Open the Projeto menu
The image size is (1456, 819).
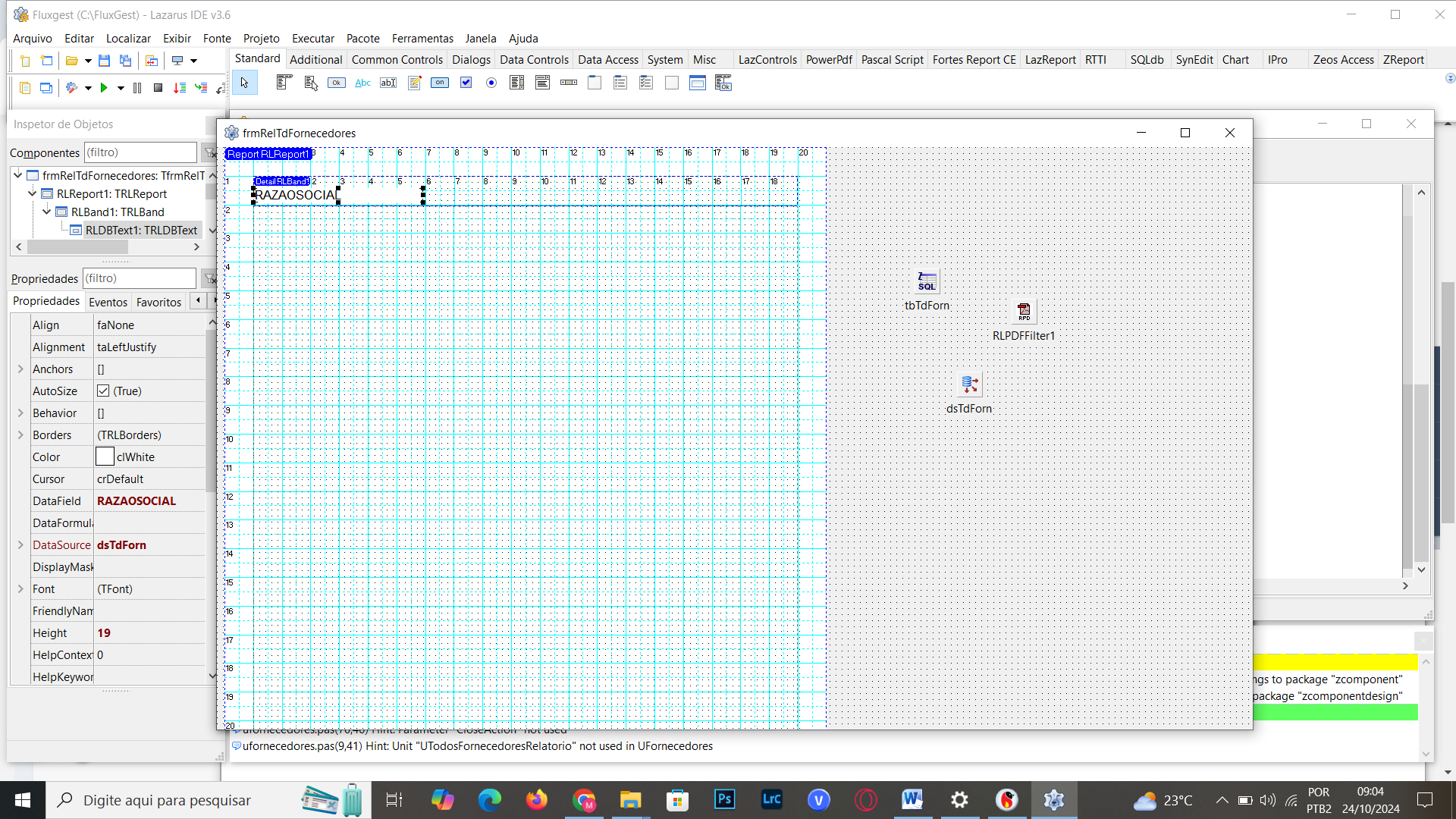tap(261, 39)
